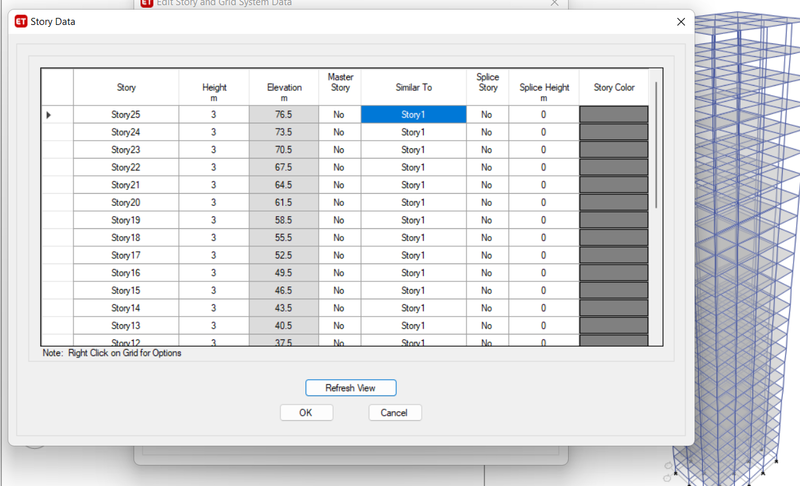The width and height of the screenshot is (800, 486).
Task: Click the Splice Story column header
Action: click(487, 87)
